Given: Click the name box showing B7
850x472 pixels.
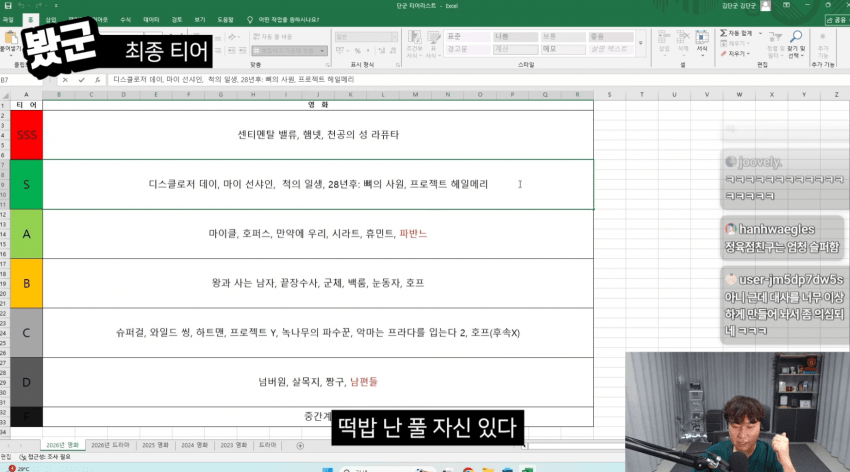Looking at the screenshot, I should coord(22,80).
